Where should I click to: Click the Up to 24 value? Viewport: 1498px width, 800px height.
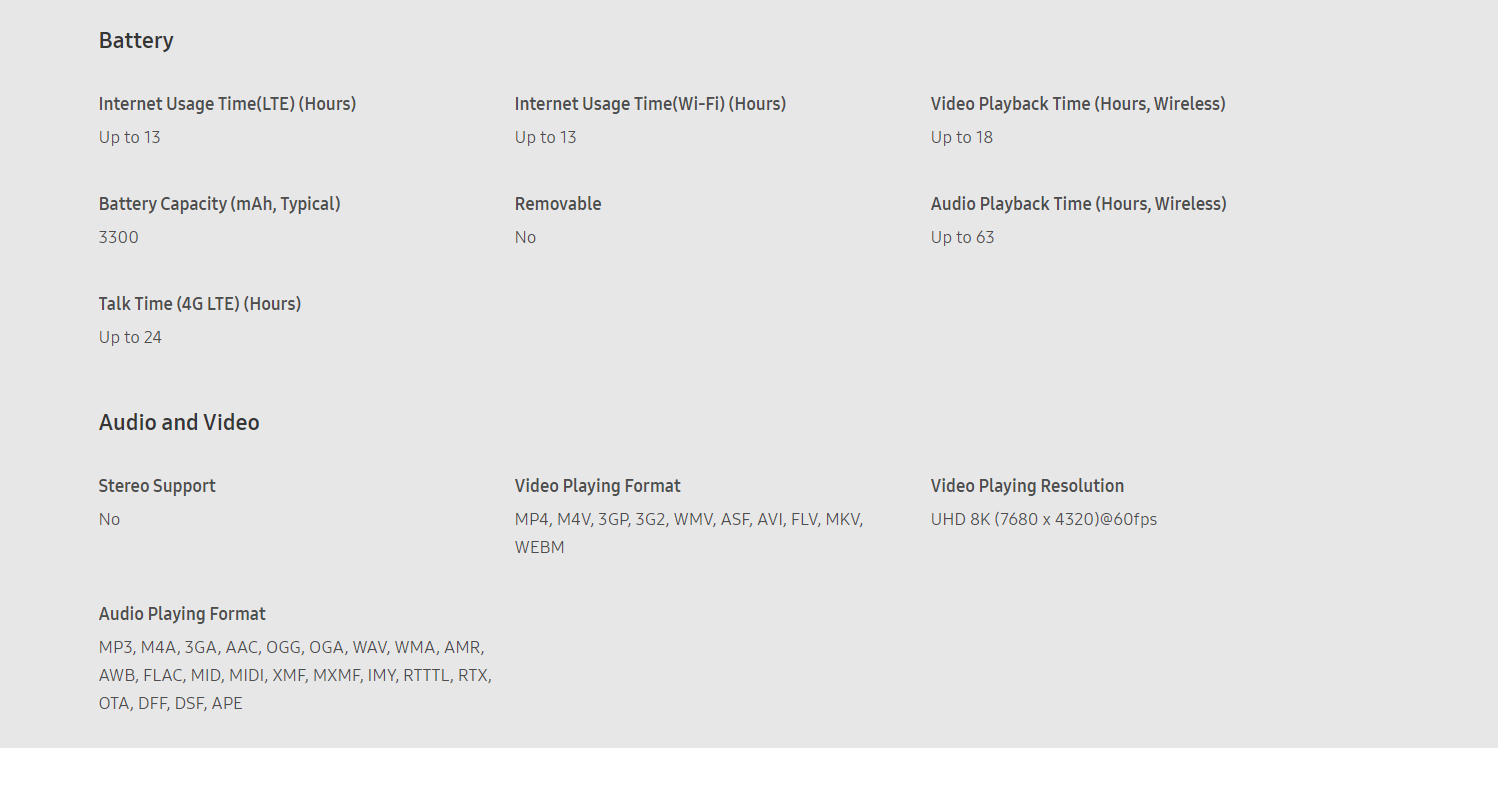coord(130,337)
